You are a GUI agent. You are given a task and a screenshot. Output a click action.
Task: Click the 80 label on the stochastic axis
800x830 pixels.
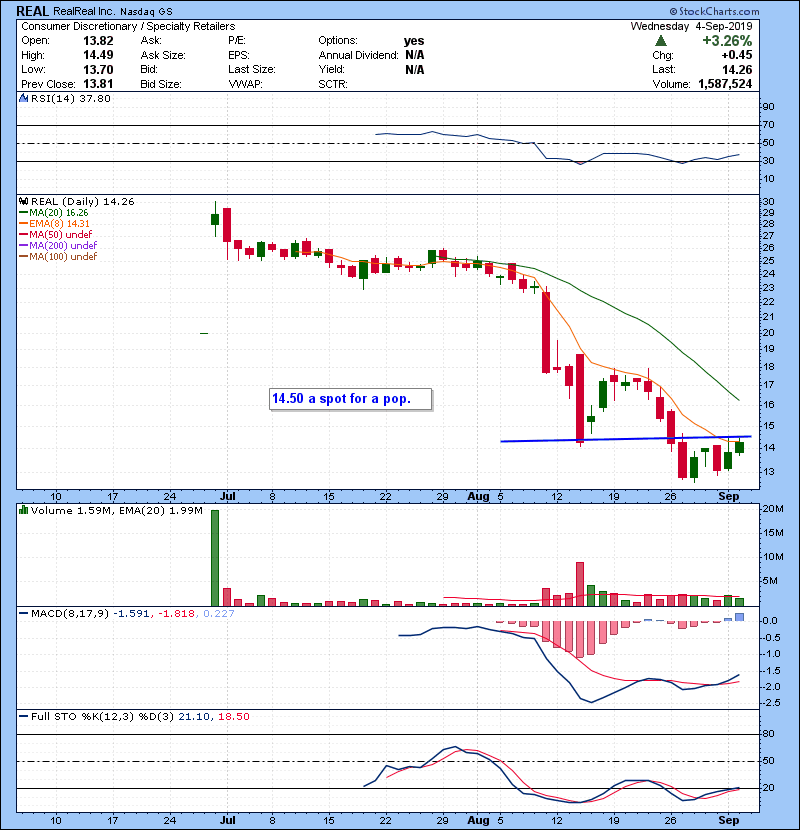(768, 734)
